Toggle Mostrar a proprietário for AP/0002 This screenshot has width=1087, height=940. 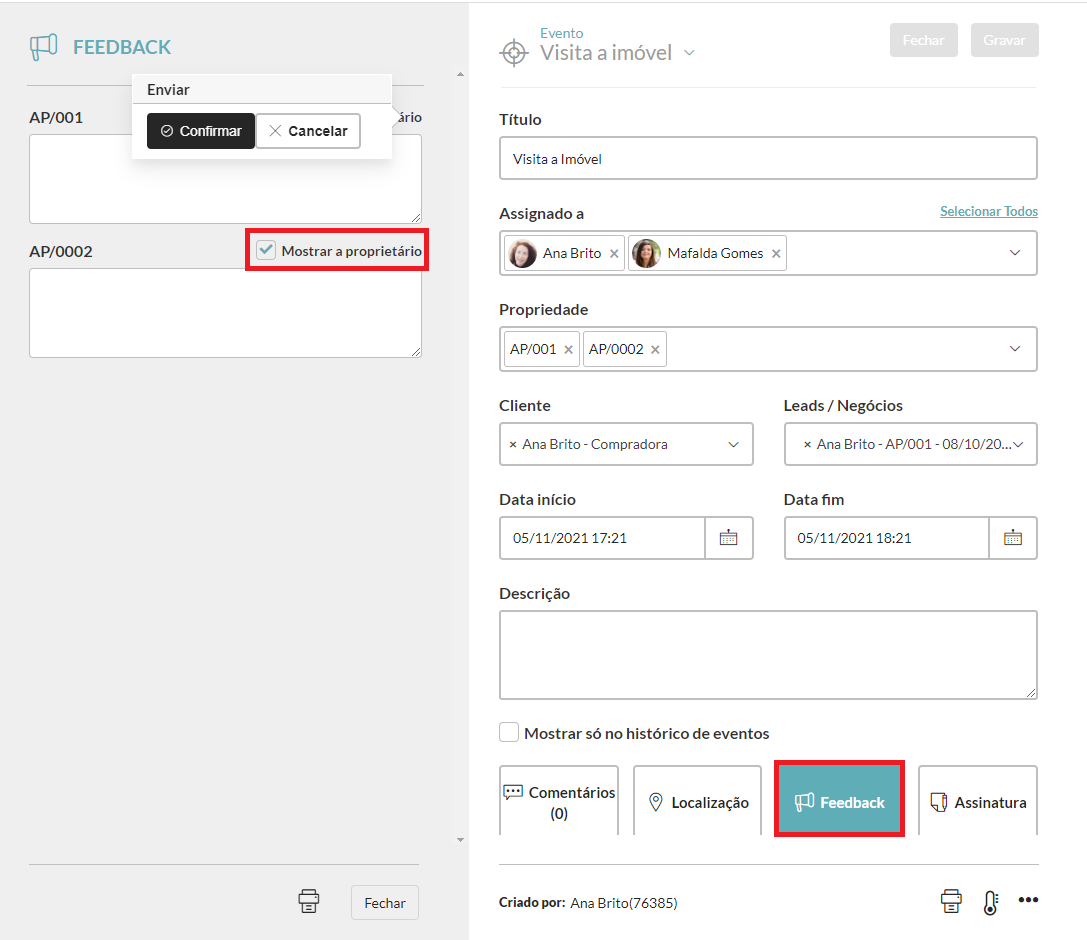(266, 250)
